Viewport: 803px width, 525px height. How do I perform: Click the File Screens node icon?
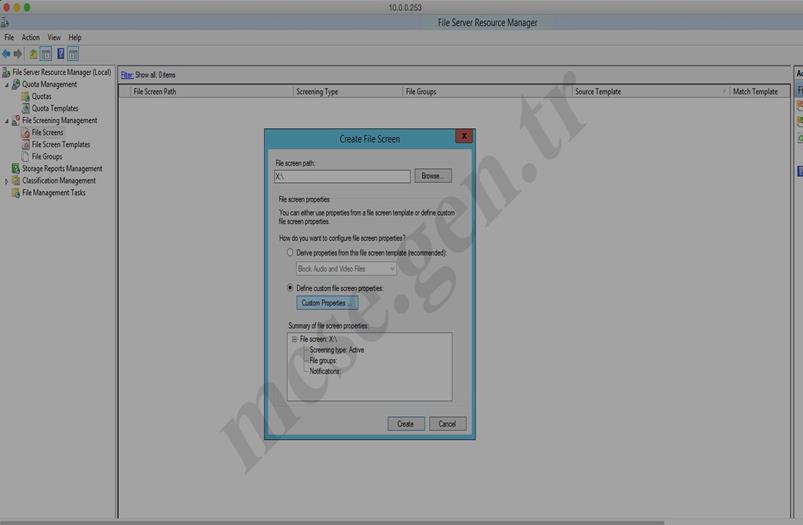pos(26,133)
